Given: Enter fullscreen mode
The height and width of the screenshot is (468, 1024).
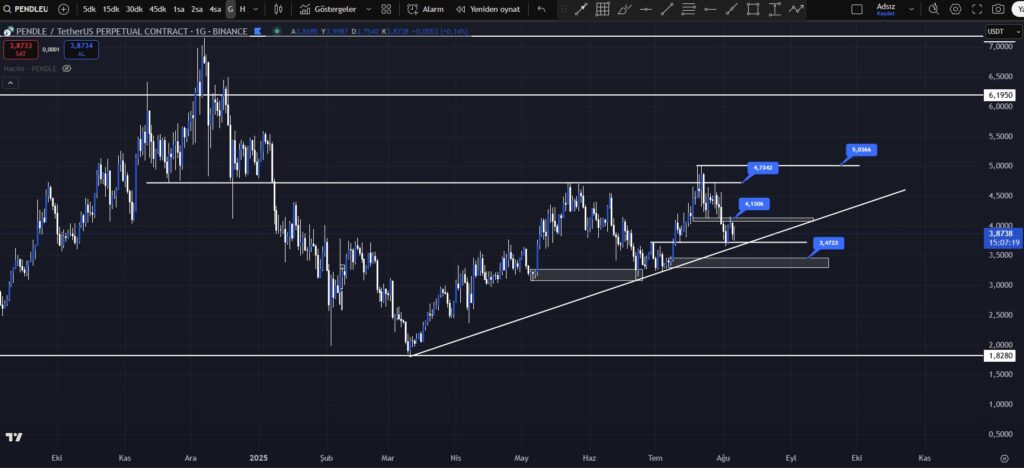Looking at the screenshot, I should [x=978, y=9].
